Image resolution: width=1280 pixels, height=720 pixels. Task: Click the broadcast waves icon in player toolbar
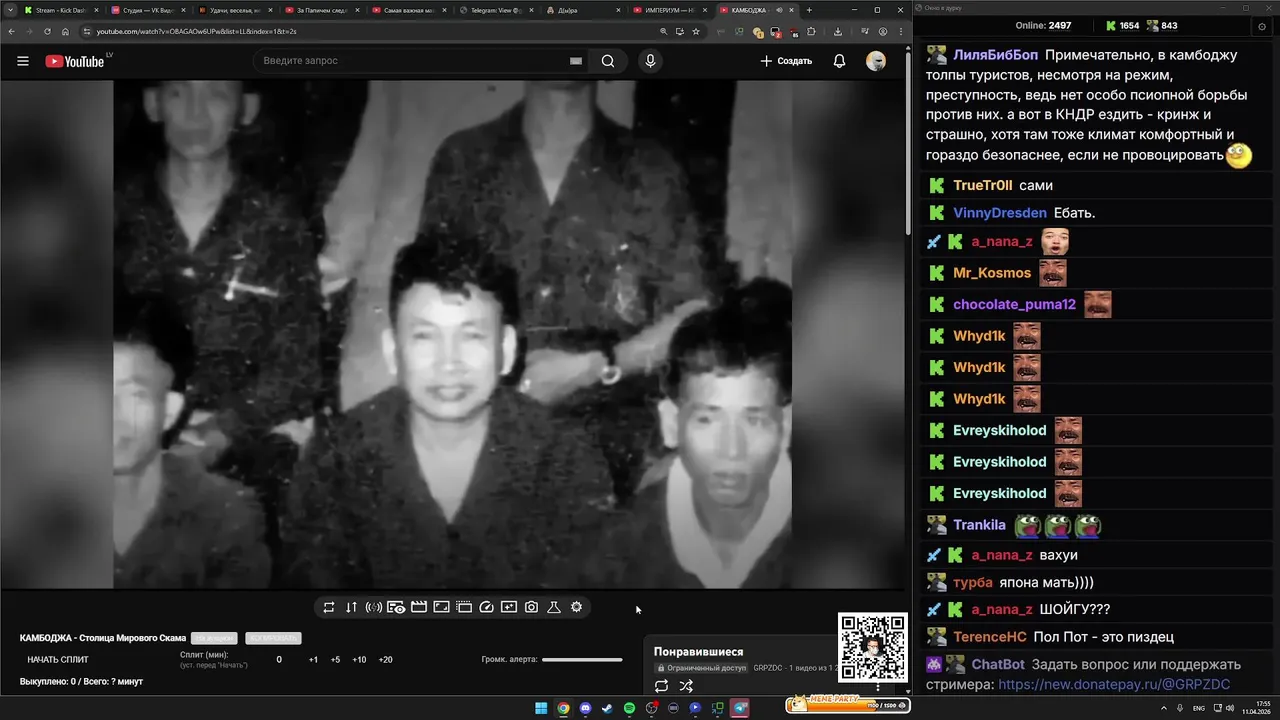(x=374, y=607)
